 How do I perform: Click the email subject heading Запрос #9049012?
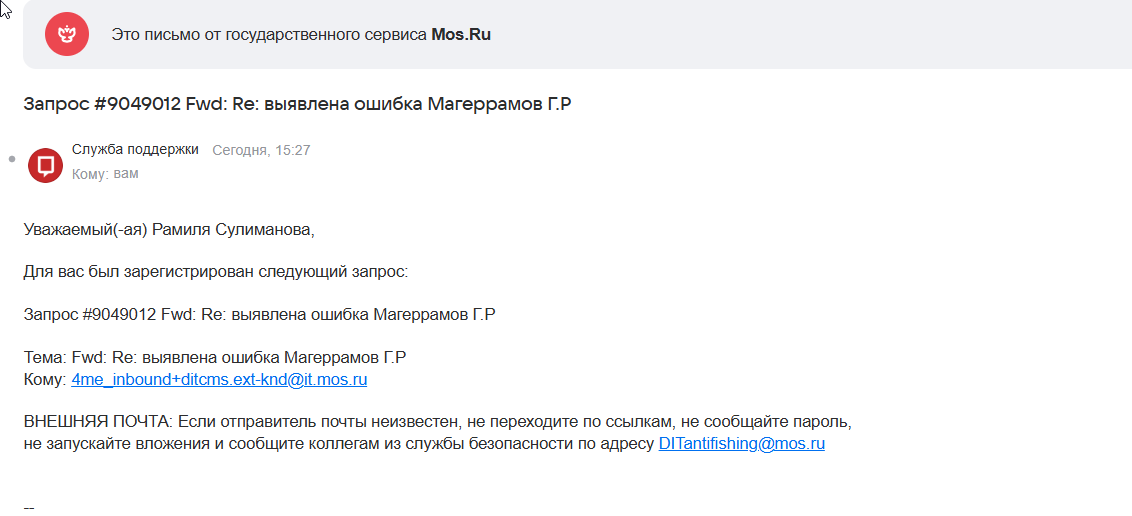(x=297, y=104)
